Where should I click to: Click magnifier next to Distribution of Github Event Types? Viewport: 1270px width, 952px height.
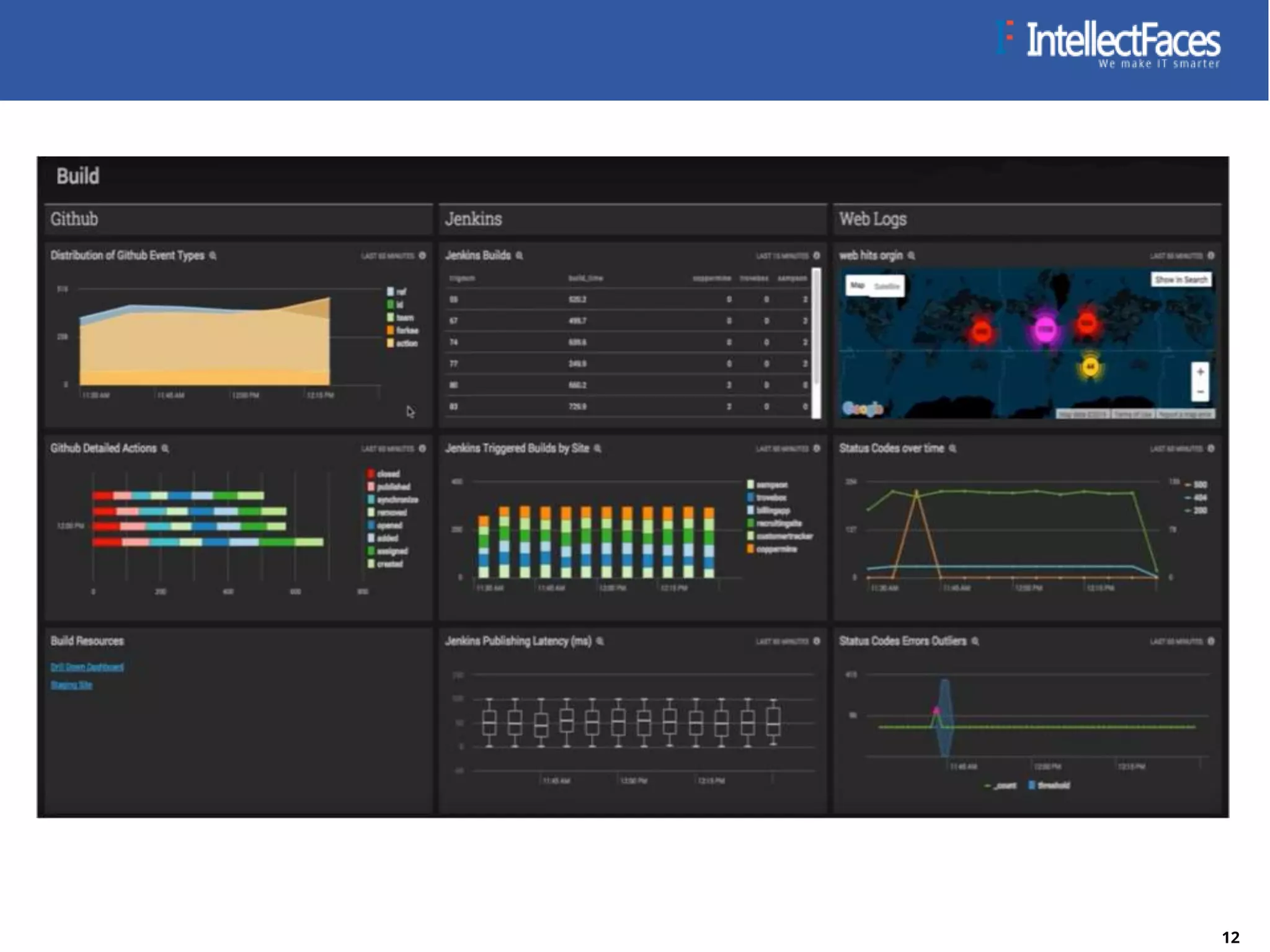[213, 256]
